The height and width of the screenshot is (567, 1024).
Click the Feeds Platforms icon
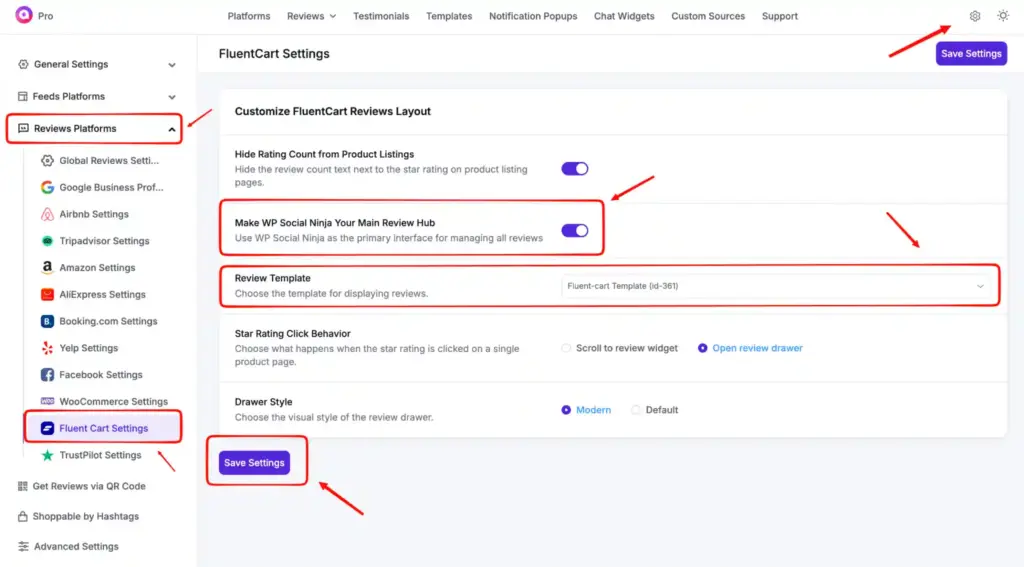click(23, 96)
